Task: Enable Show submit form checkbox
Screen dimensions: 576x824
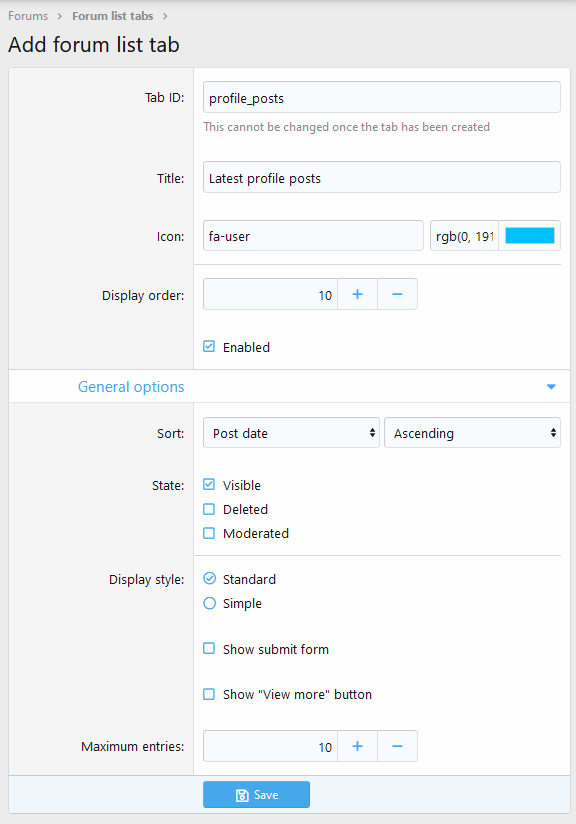Action: (x=209, y=648)
